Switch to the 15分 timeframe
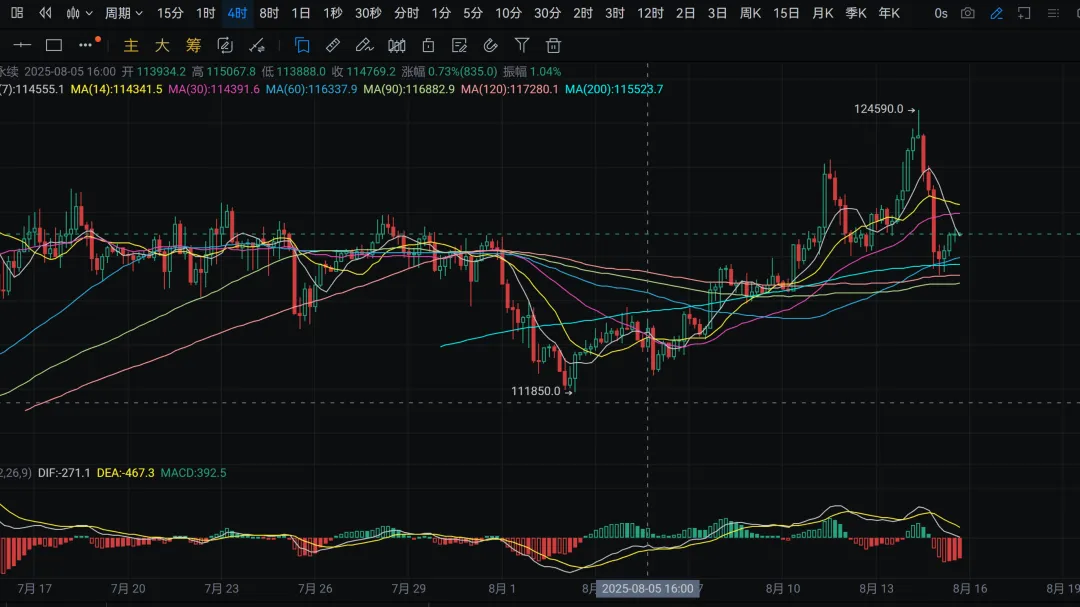The image size is (1080, 607). tap(170, 13)
